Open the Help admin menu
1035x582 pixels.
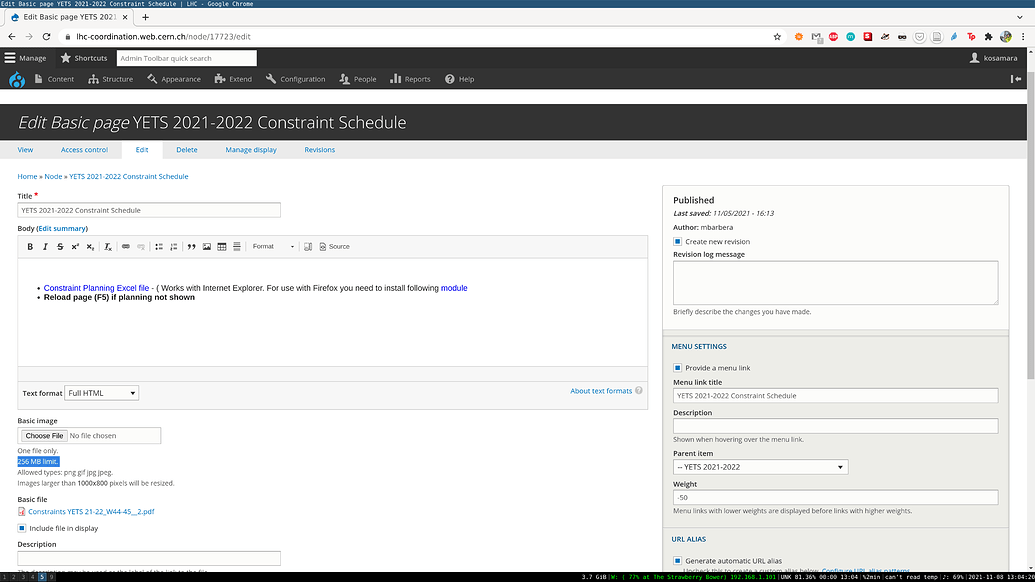pyautogui.click(x=459, y=79)
